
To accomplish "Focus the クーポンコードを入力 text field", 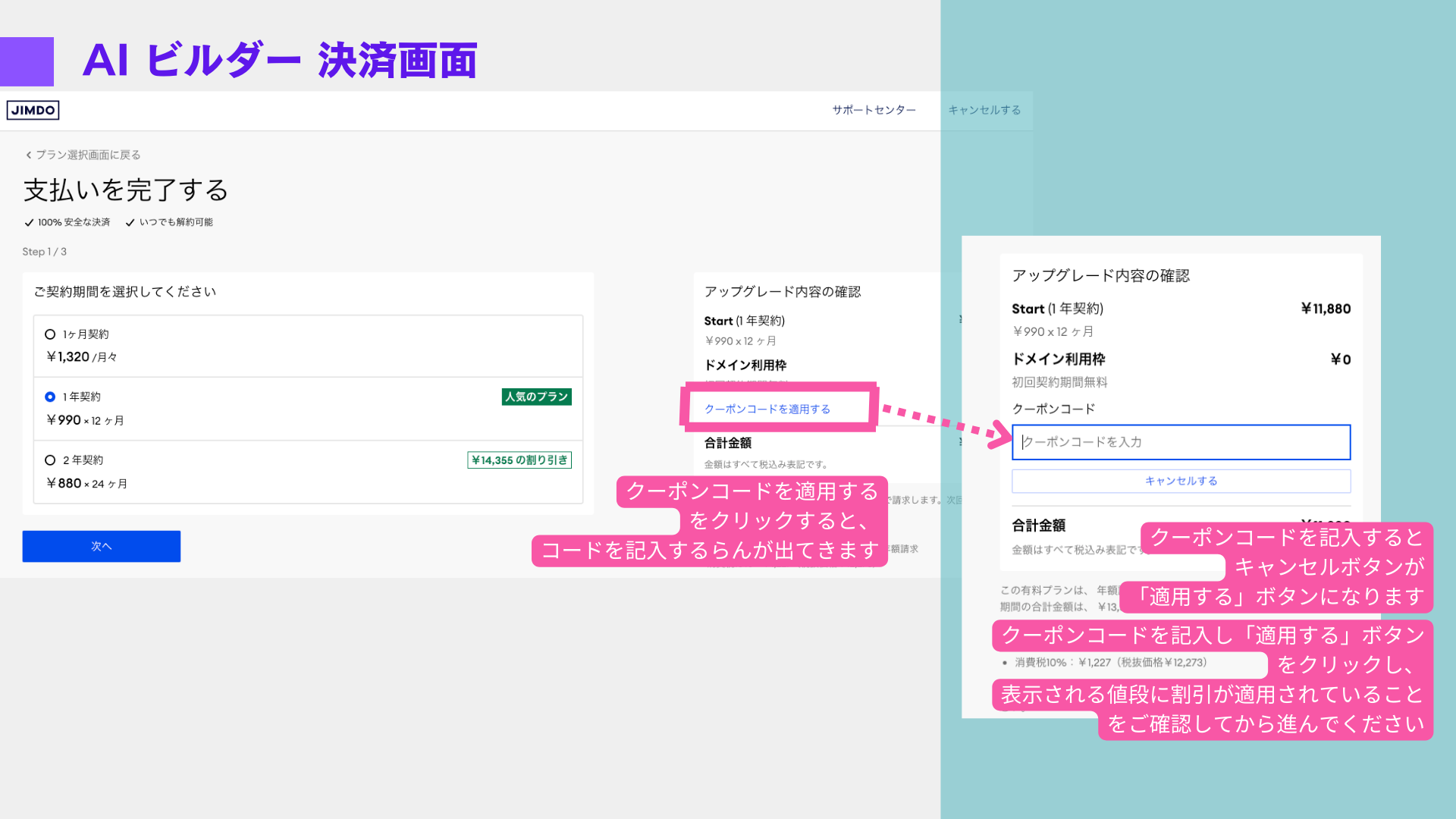I will (1181, 442).
